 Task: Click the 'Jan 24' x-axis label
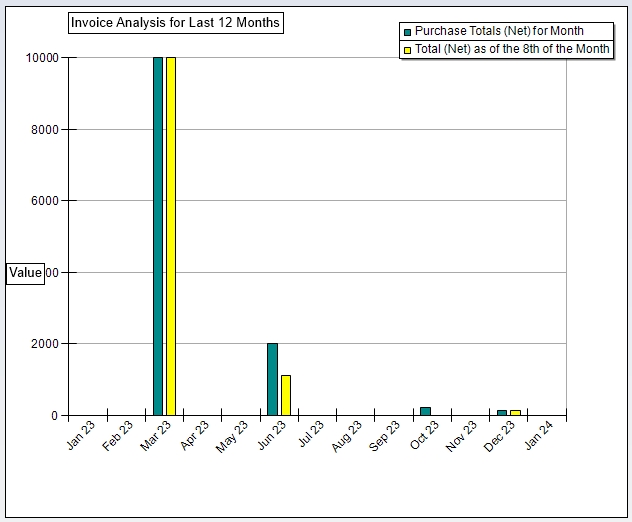pyautogui.click(x=539, y=437)
